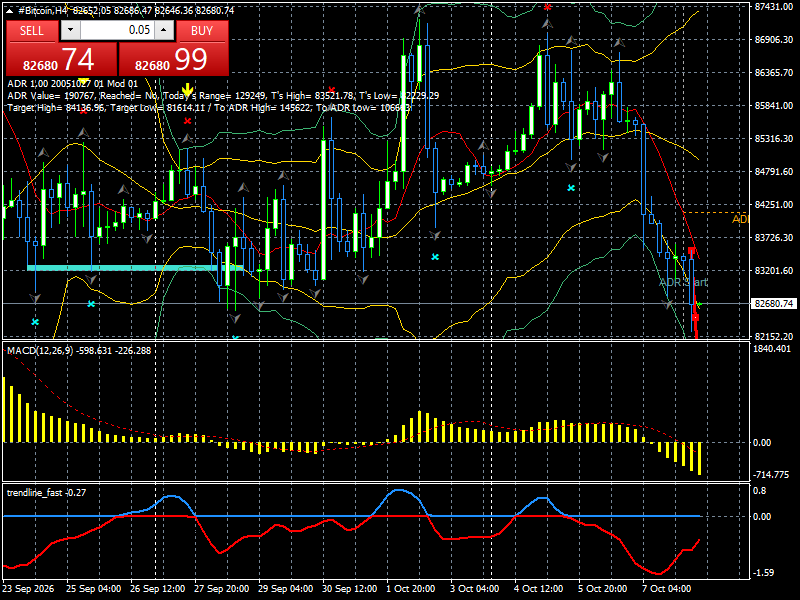Viewport: 800px width, 600px height.
Task: Click price axis value 85316.30
Action: point(774,138)
